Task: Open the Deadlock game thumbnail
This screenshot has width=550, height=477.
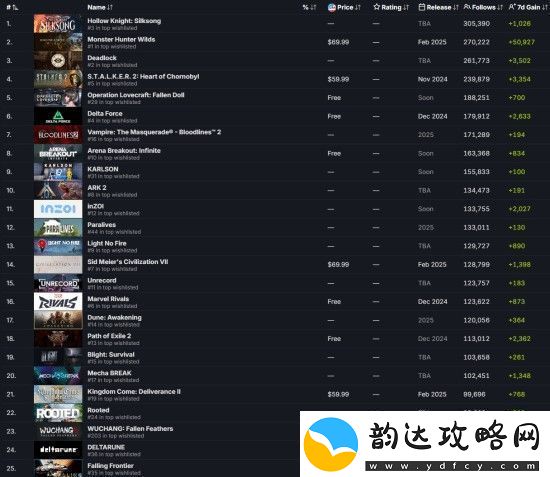Action: [x=58, y=61]
